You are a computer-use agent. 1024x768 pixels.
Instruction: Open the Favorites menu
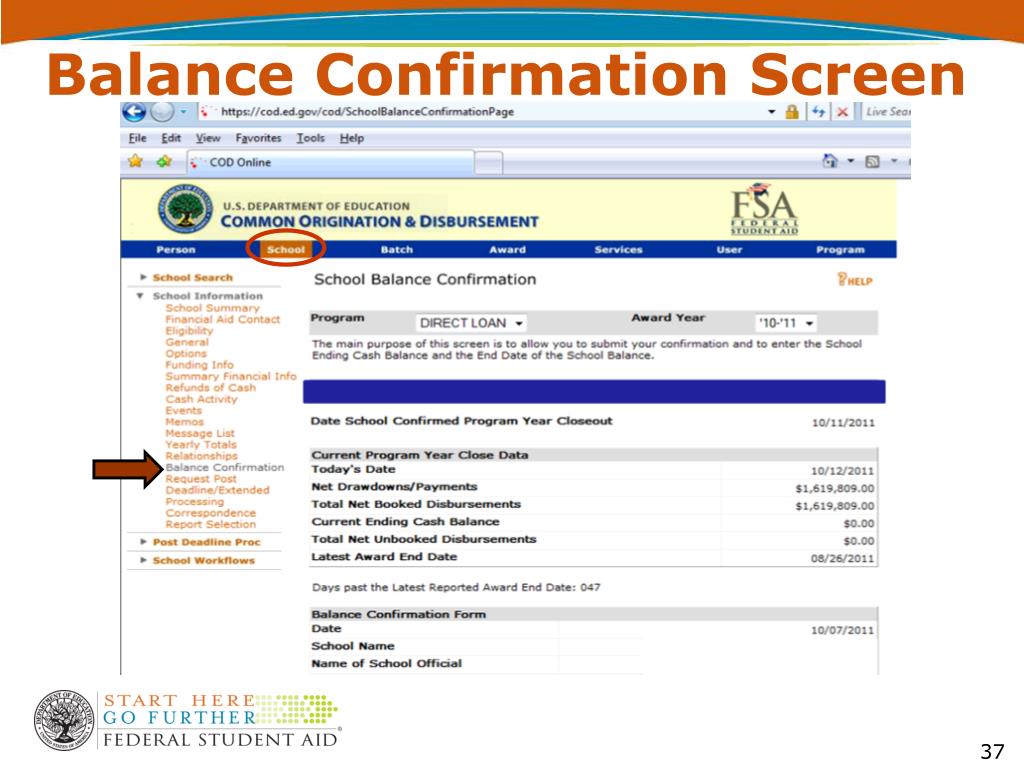258,138
